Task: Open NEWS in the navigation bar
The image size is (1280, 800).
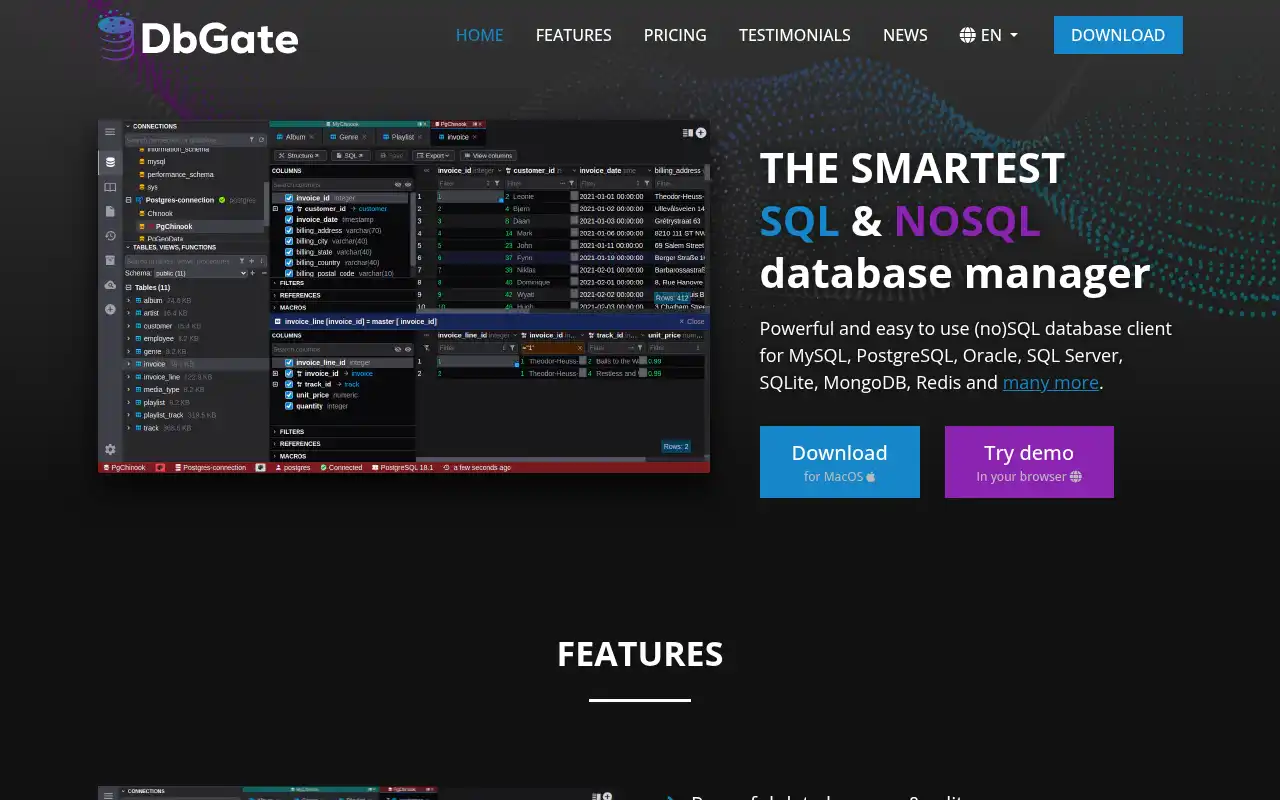Action: [905, 35]
